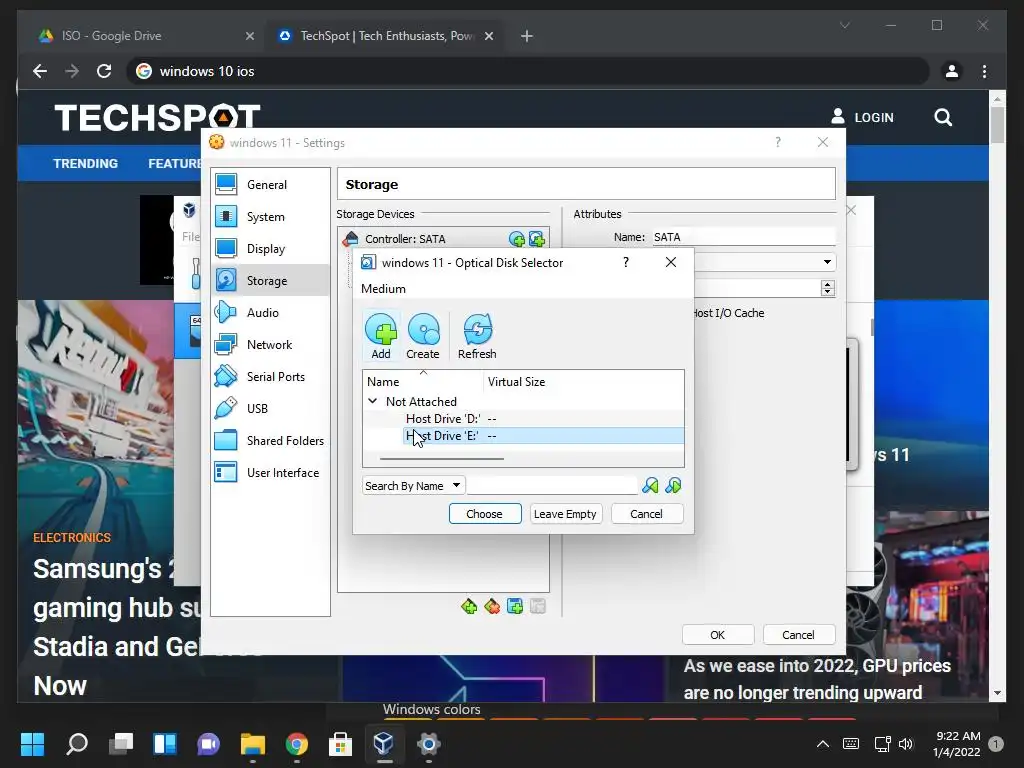Open Display settings category
The height and width of the screenshot is (768, 1024).
click(270, 249)
